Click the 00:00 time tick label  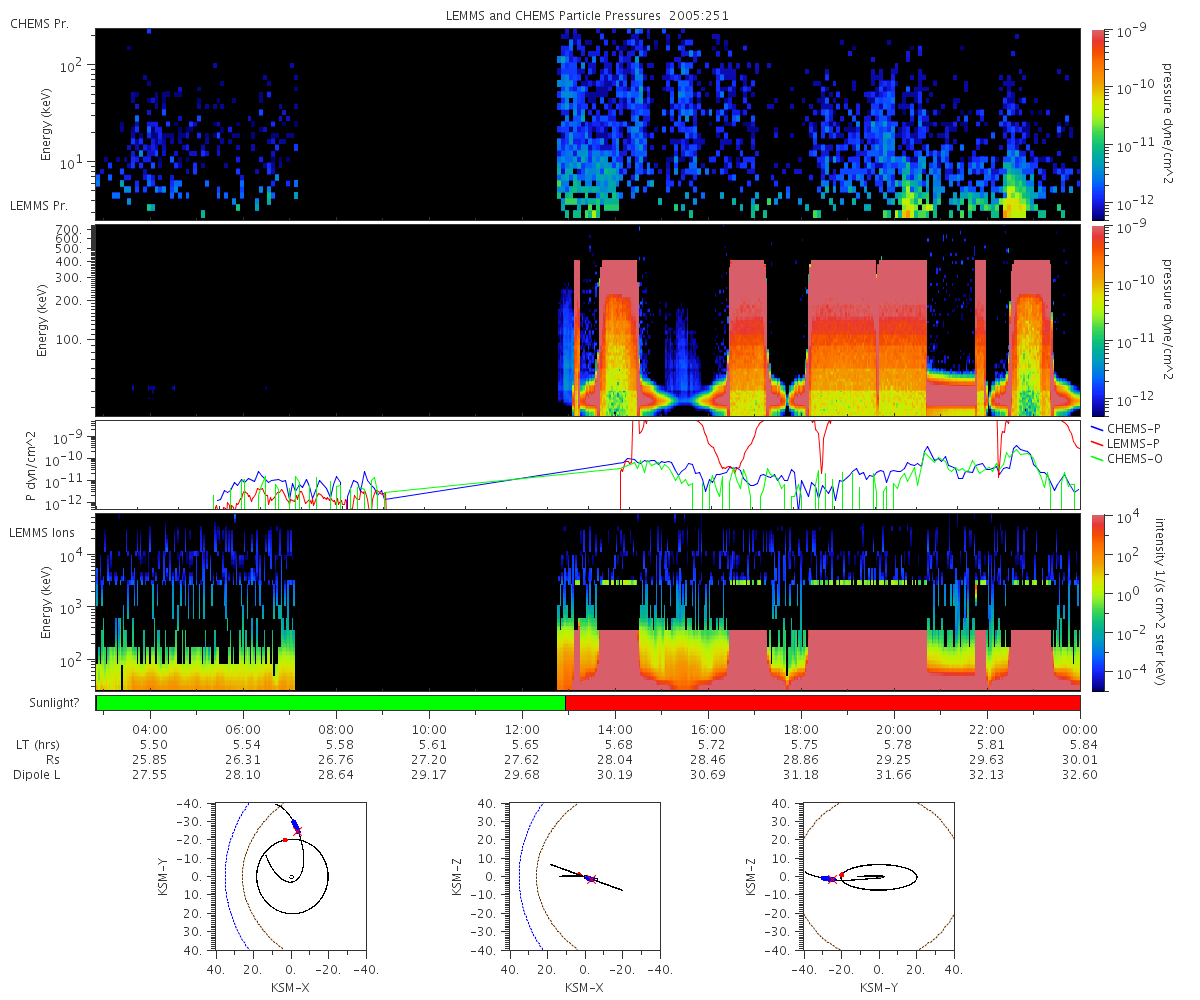(1080, 731)
